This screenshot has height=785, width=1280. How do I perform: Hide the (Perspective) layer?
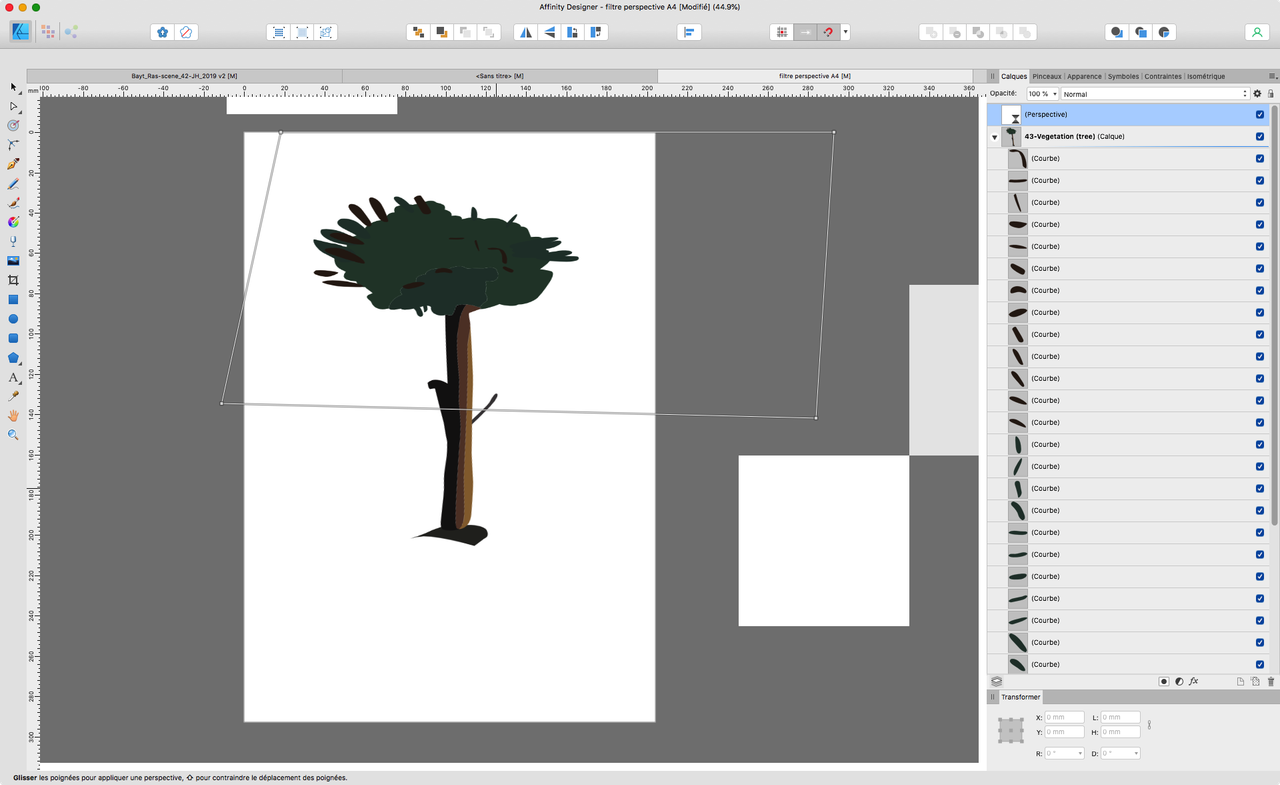click(x=1259, y=114)
